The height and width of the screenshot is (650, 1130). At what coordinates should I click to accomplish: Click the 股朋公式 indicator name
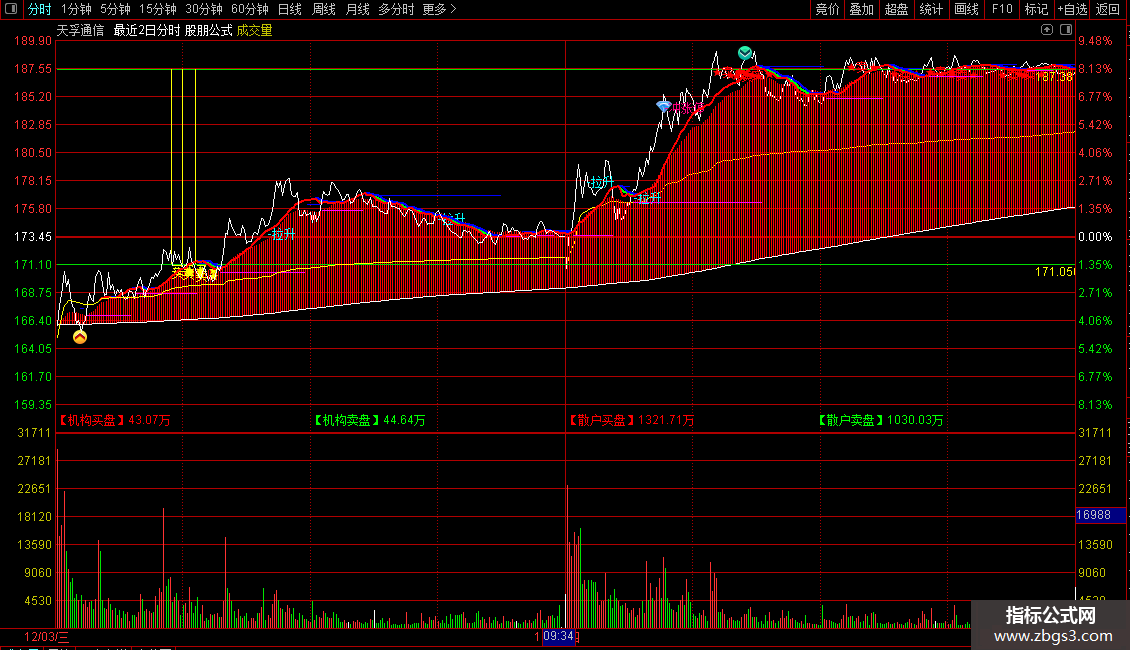(x=208, y=30)
